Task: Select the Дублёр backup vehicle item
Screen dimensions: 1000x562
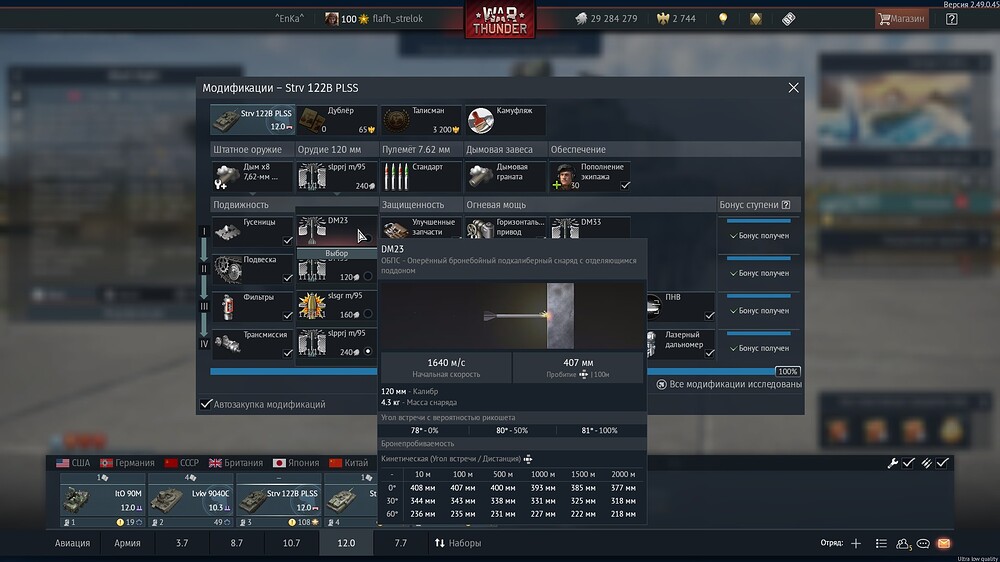Action: pyautogui.click(x=337, y=120)
